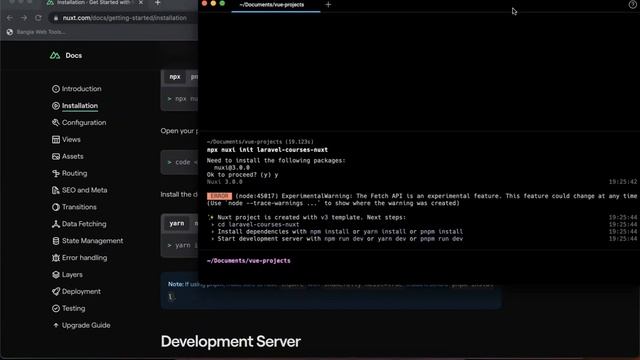The width and height of the screenshot is (640, 360).
Task: Open the SEO and Meta docs page
Action: coord(84,190)
